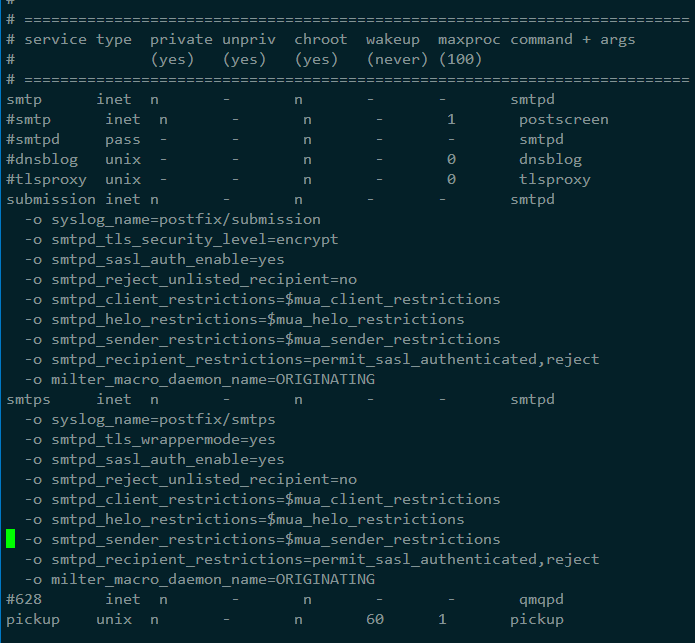Click the qmqpd command text
The image size is (695, 643).
click(541, 599)
